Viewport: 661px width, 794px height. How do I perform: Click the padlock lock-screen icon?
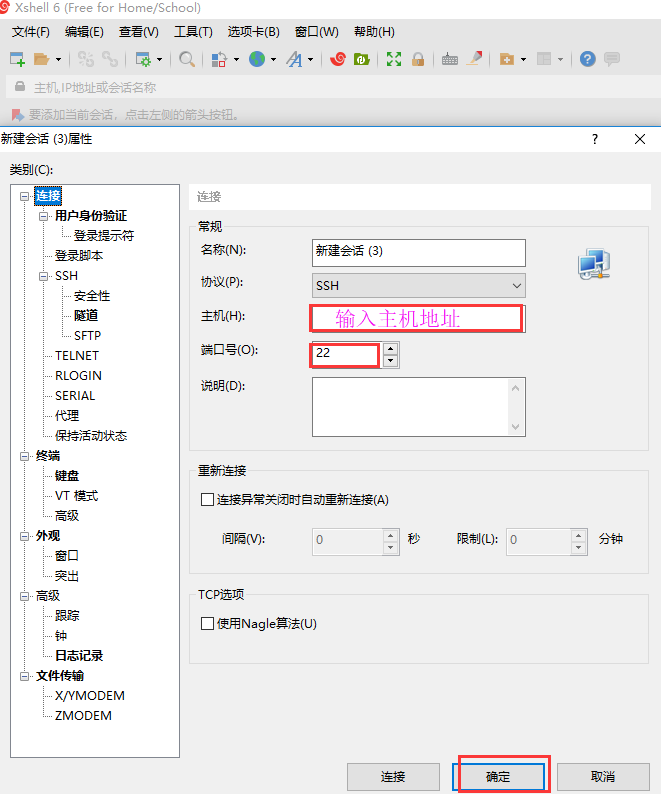(418, 59)
